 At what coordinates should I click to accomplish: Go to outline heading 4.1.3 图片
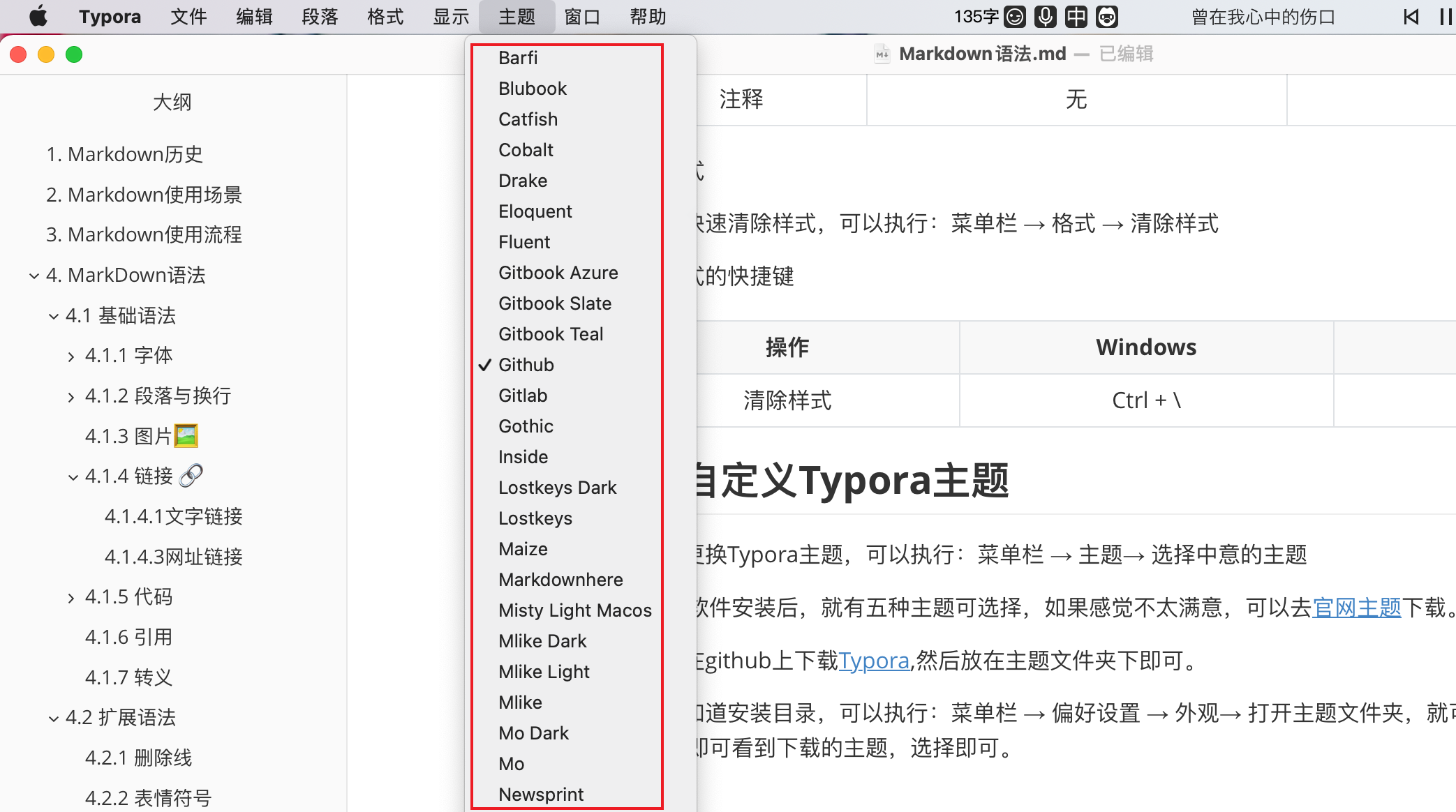[x=142, y=436]
